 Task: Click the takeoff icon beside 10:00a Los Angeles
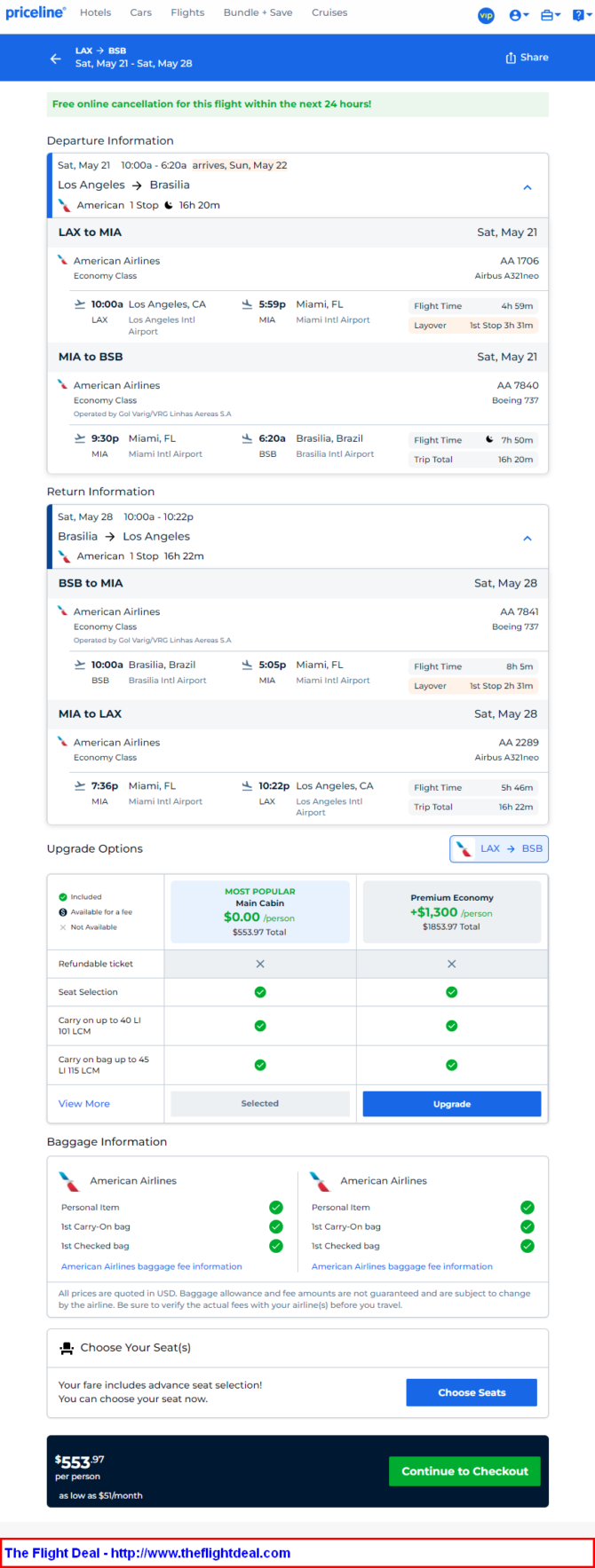click(x=80, y=304)
